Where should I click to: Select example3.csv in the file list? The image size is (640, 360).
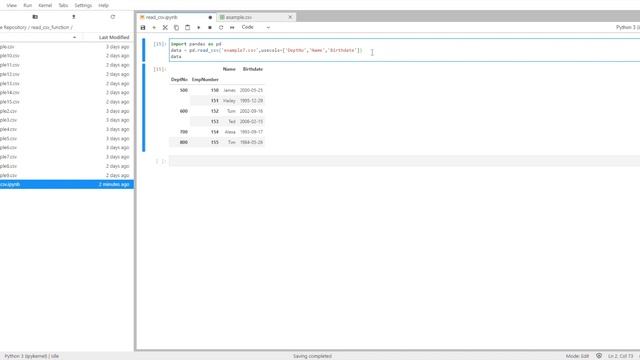tap(67, 120)
